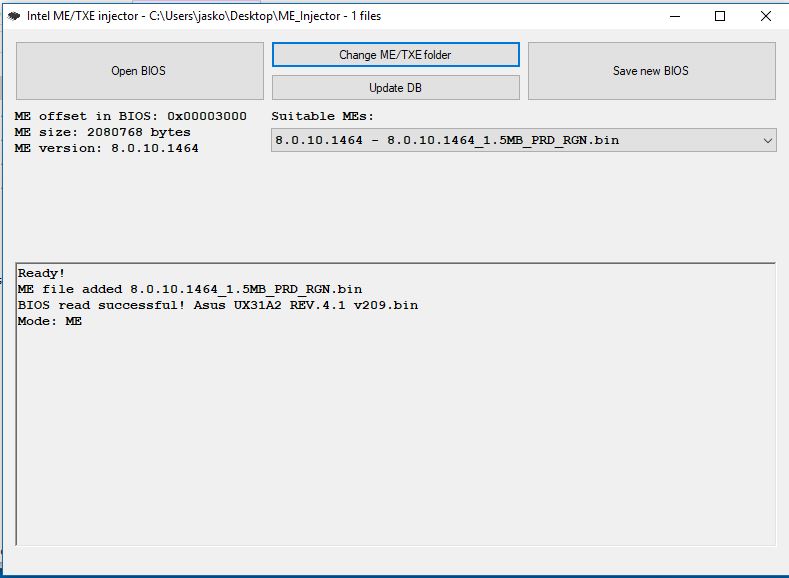Click Change ME/TXE folder button
The image size is (789, 578).
click(396, 54)
